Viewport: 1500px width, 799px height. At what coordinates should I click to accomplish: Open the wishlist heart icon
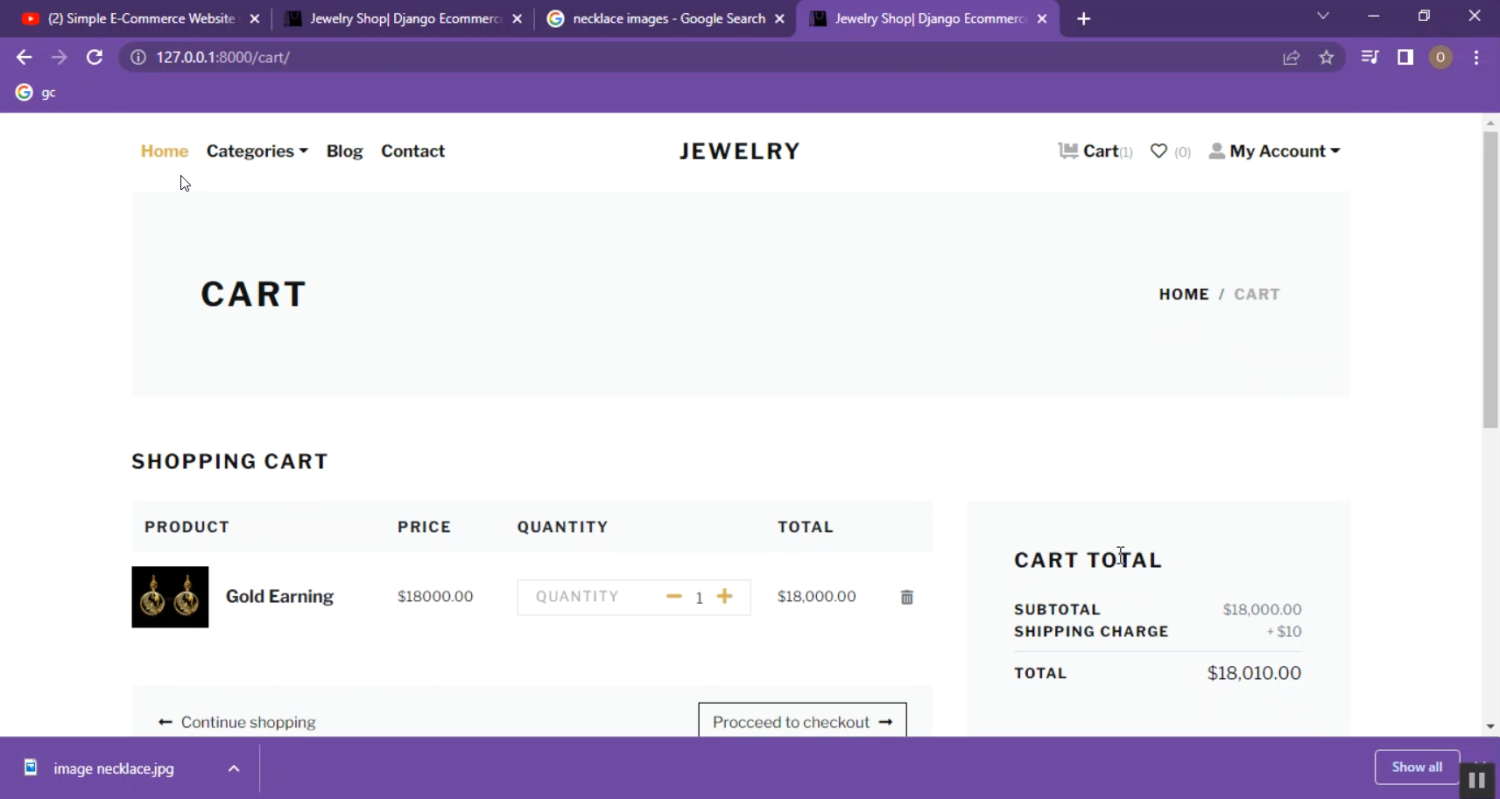coord(1159,151)
